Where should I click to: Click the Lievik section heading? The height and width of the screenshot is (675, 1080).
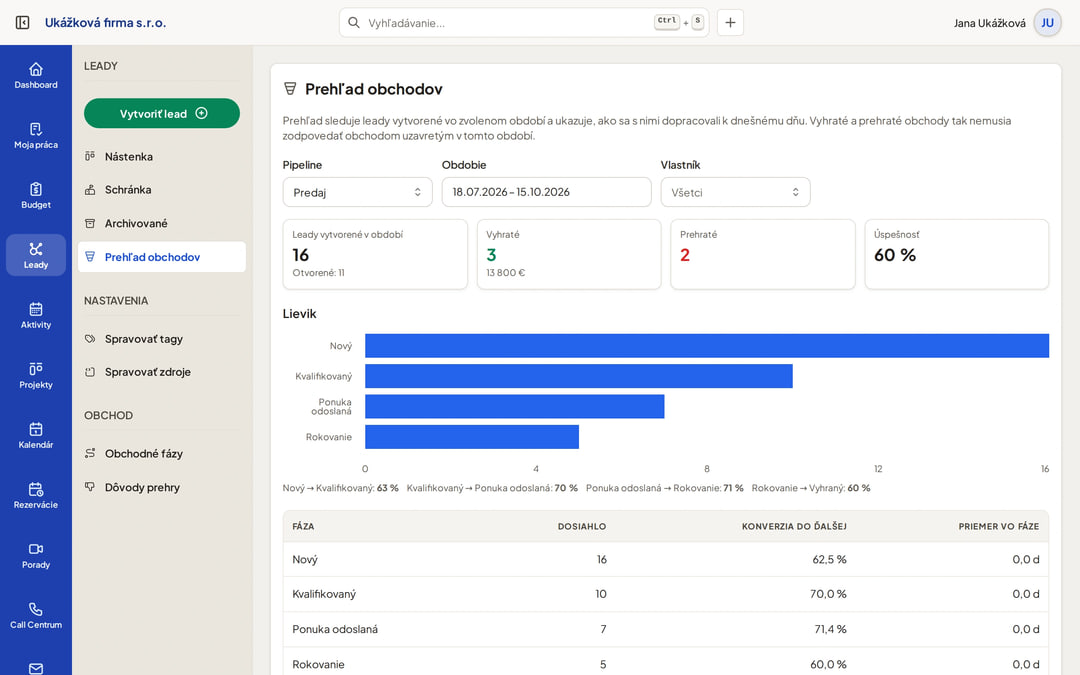click(300, 313)
